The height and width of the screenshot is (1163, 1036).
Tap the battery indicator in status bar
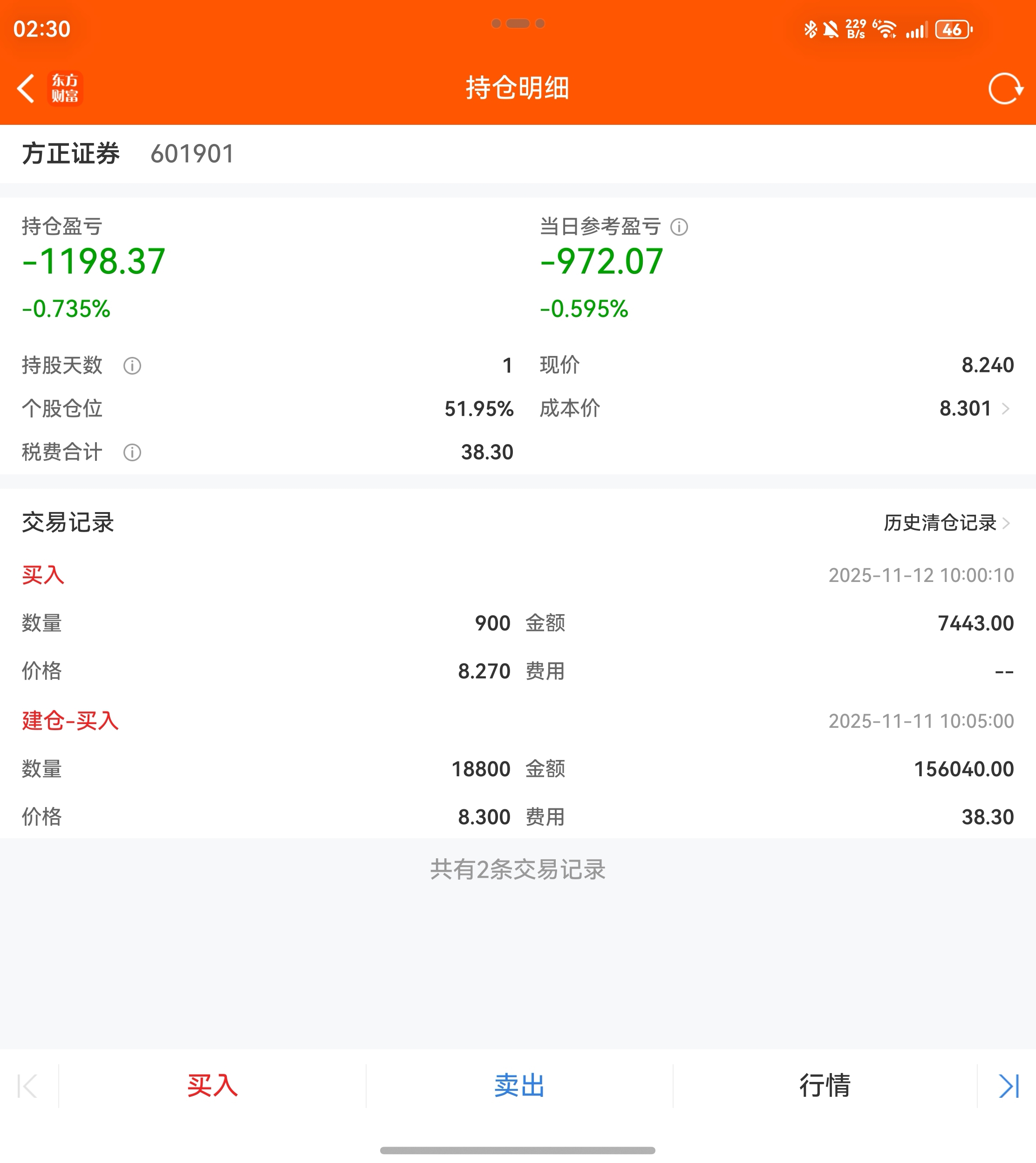click(954, 29)
